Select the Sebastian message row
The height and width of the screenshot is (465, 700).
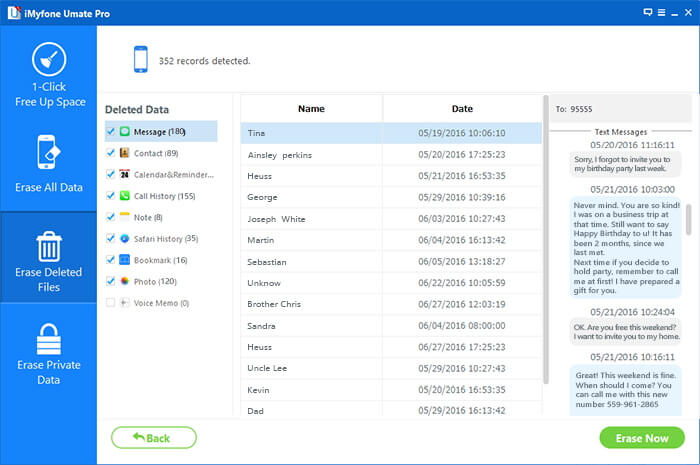[391, 262]
